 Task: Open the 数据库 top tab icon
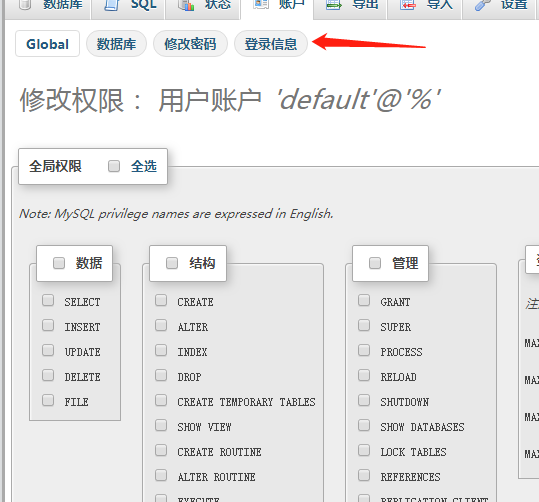pos(25,4)
